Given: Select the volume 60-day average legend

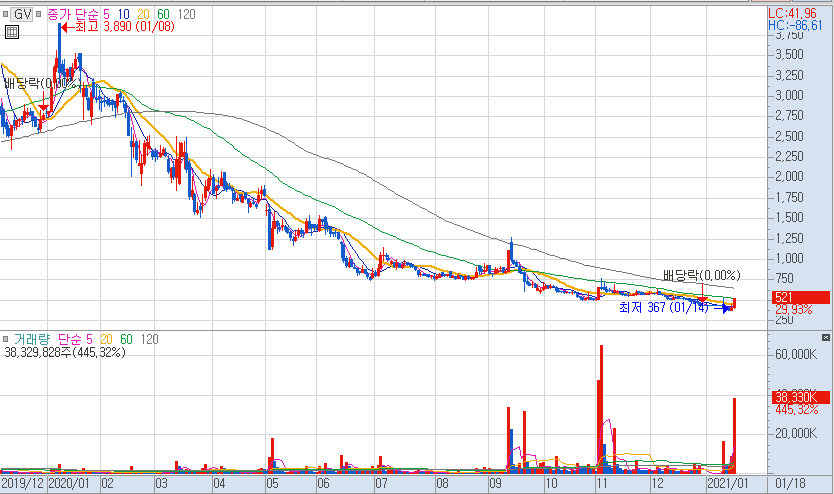Looking at the screenshot, I should (x=126, y=339).
